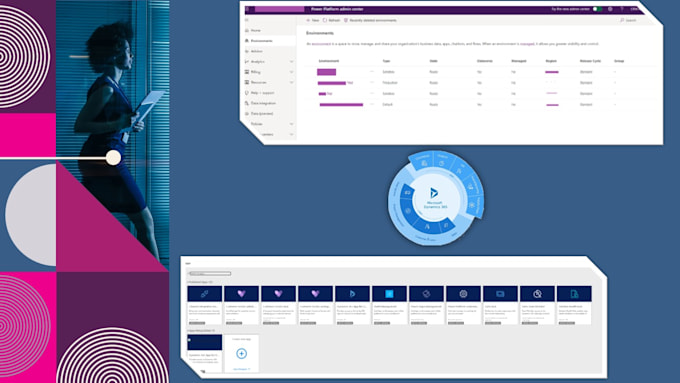680x383 pixels.
Task: Click the 'managed' link in the description text
Action: tap(527, 44)
